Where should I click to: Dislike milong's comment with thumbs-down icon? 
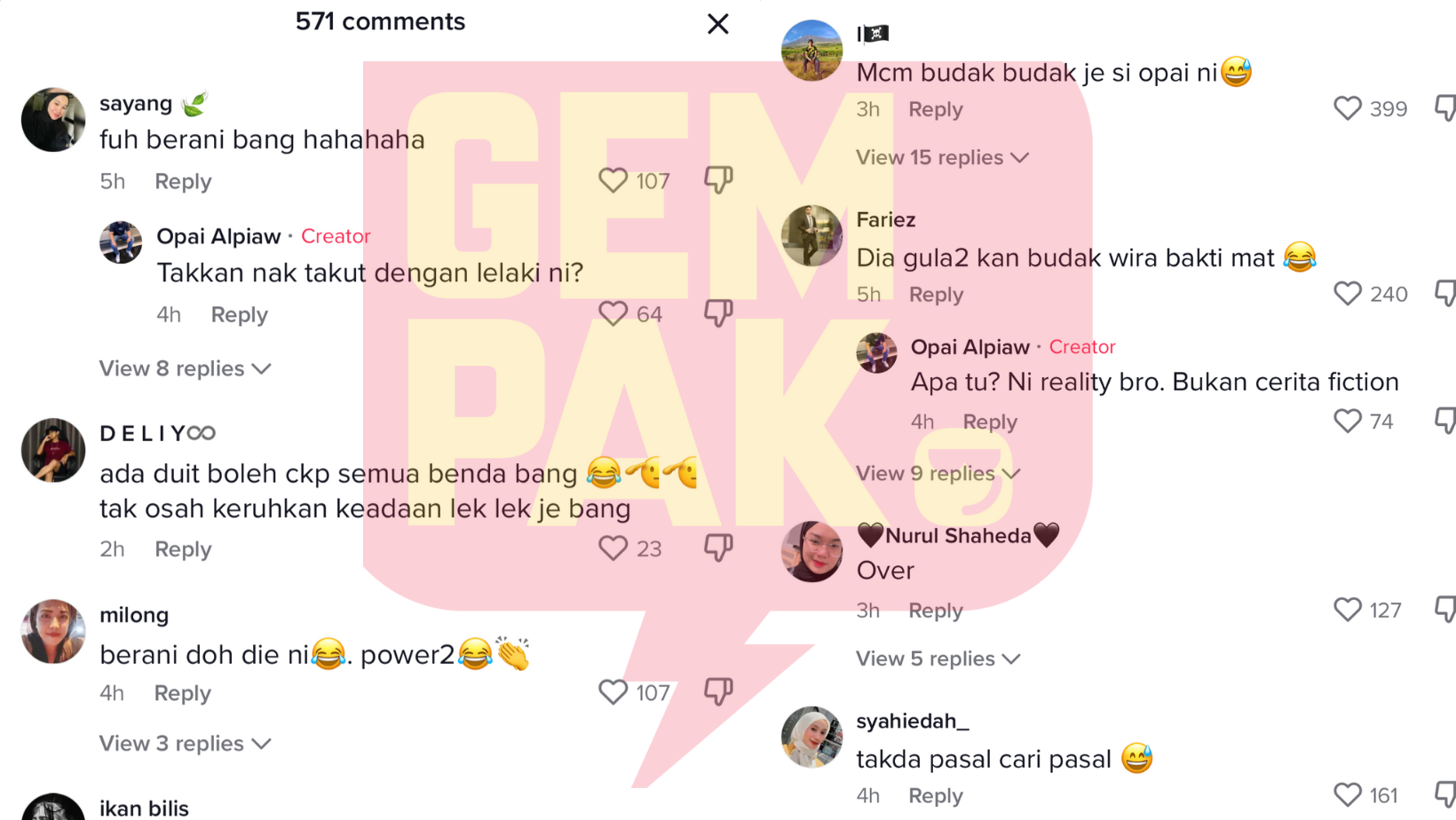point(718,691)
